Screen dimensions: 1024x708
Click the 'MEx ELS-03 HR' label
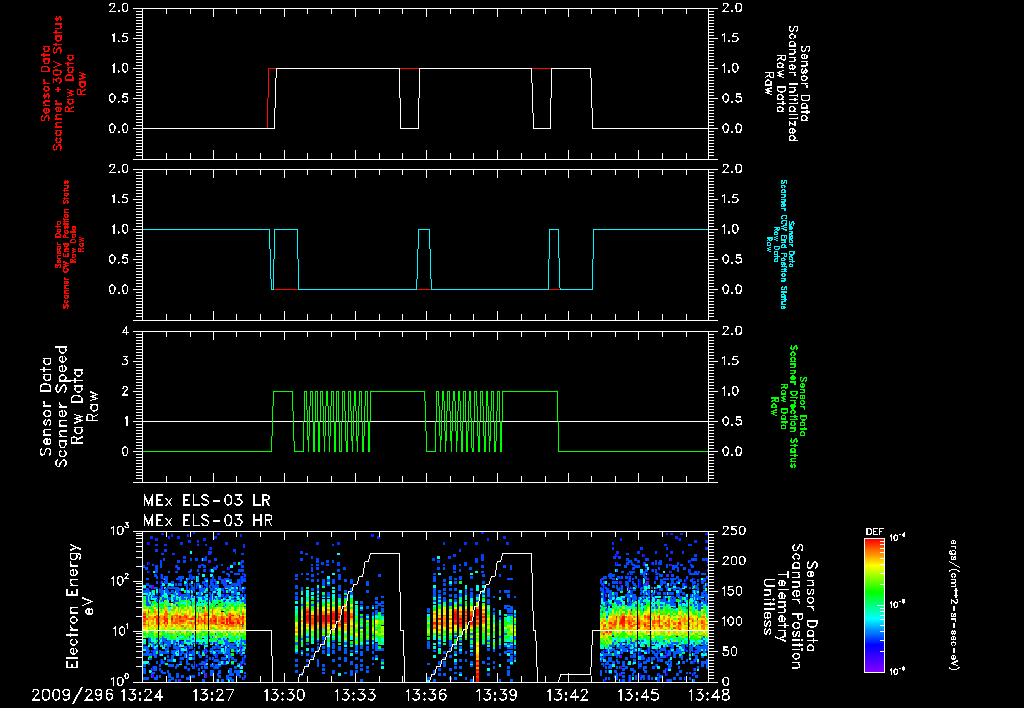[x=208, y=521]
